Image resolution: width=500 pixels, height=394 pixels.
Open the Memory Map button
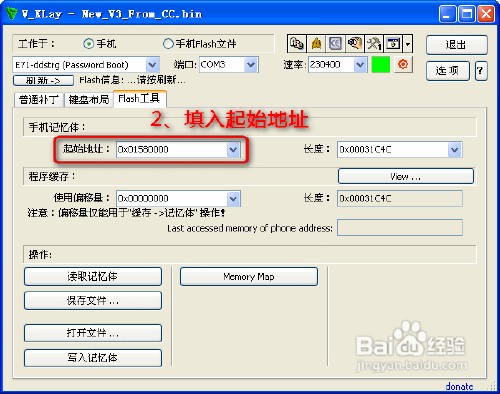pos(249,277)
